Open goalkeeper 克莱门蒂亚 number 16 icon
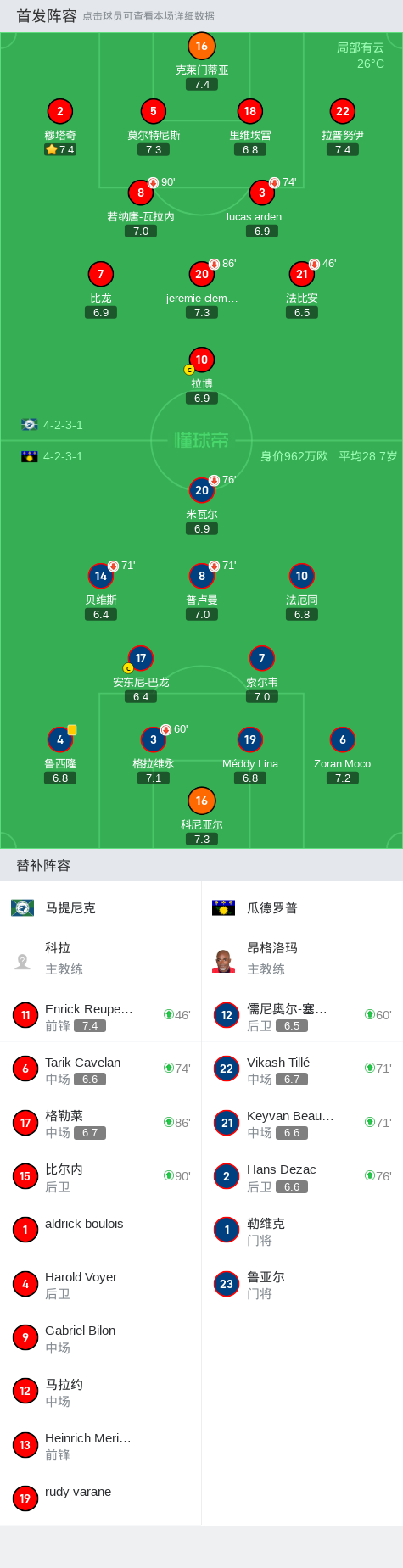This screenshot has width=403, height=1568. (x=201, y=46)
